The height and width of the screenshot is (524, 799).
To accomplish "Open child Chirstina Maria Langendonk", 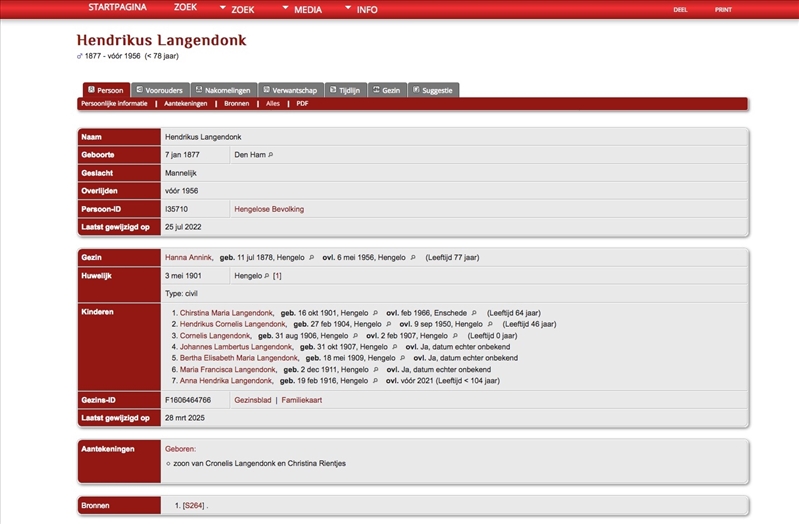I will pyautogui.click(x=226, y=313).
